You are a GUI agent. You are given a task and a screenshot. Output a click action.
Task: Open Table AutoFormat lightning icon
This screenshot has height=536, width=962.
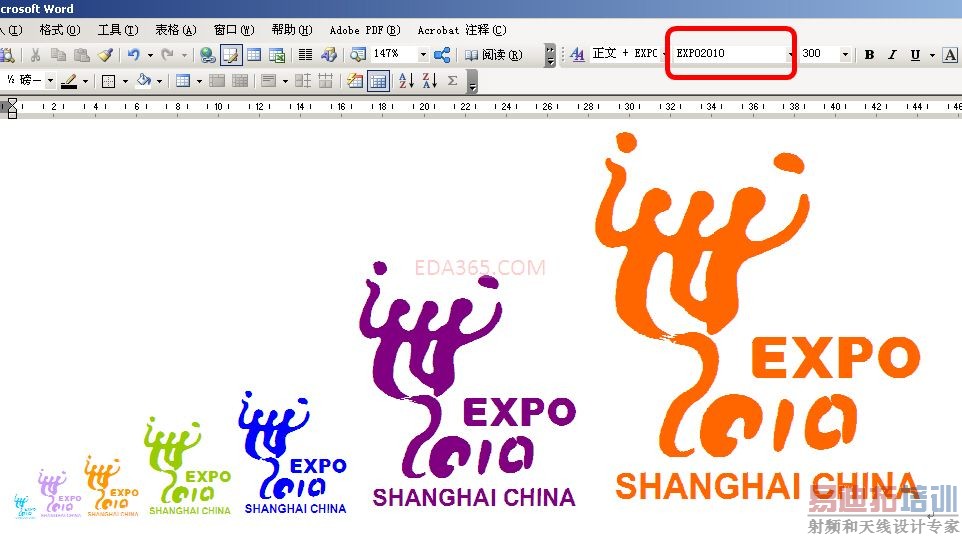[x=355, y=80]
